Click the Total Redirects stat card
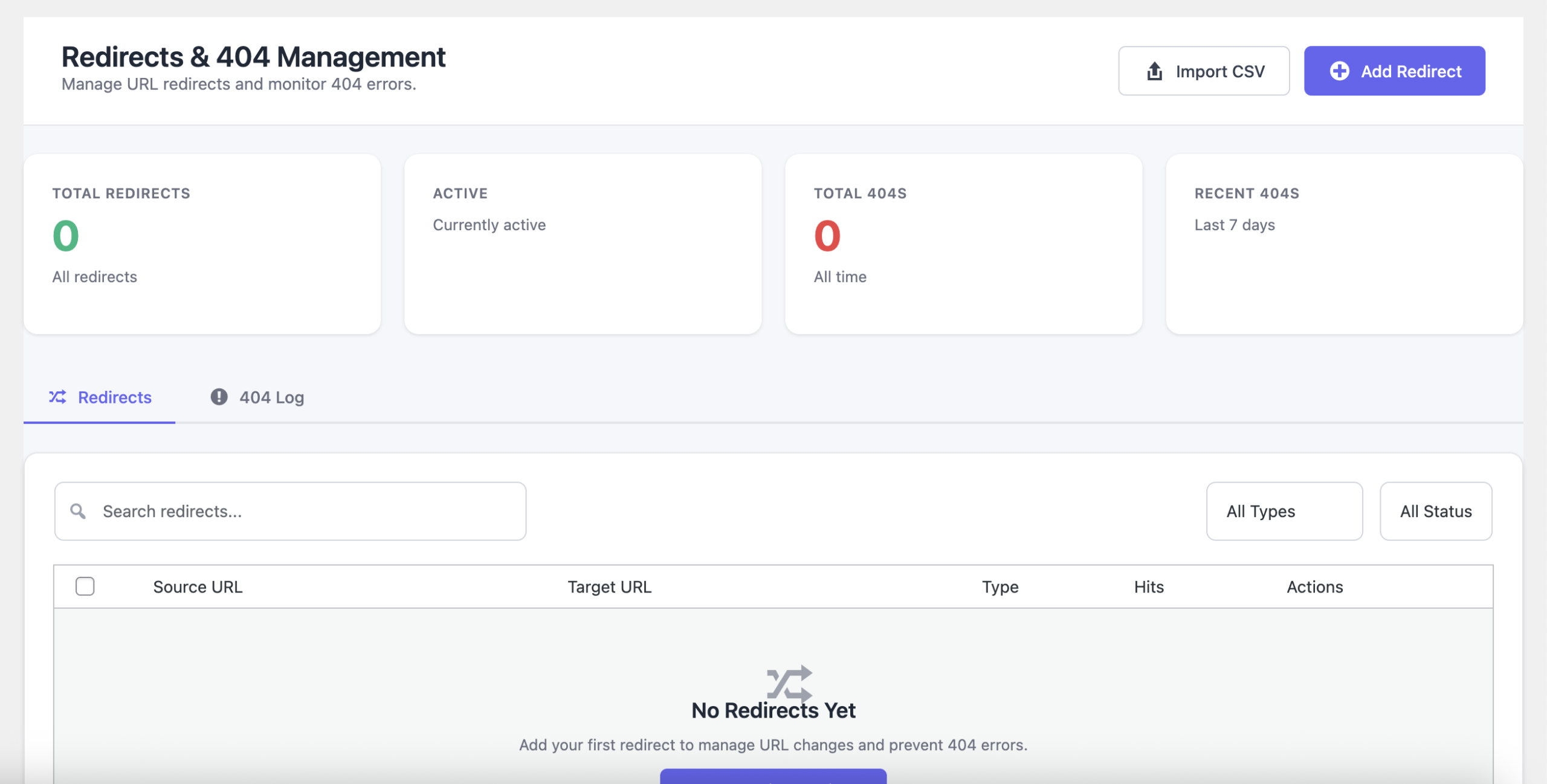Image resolution: width=1547 pixels, height=784 pixels. (202, 244)
